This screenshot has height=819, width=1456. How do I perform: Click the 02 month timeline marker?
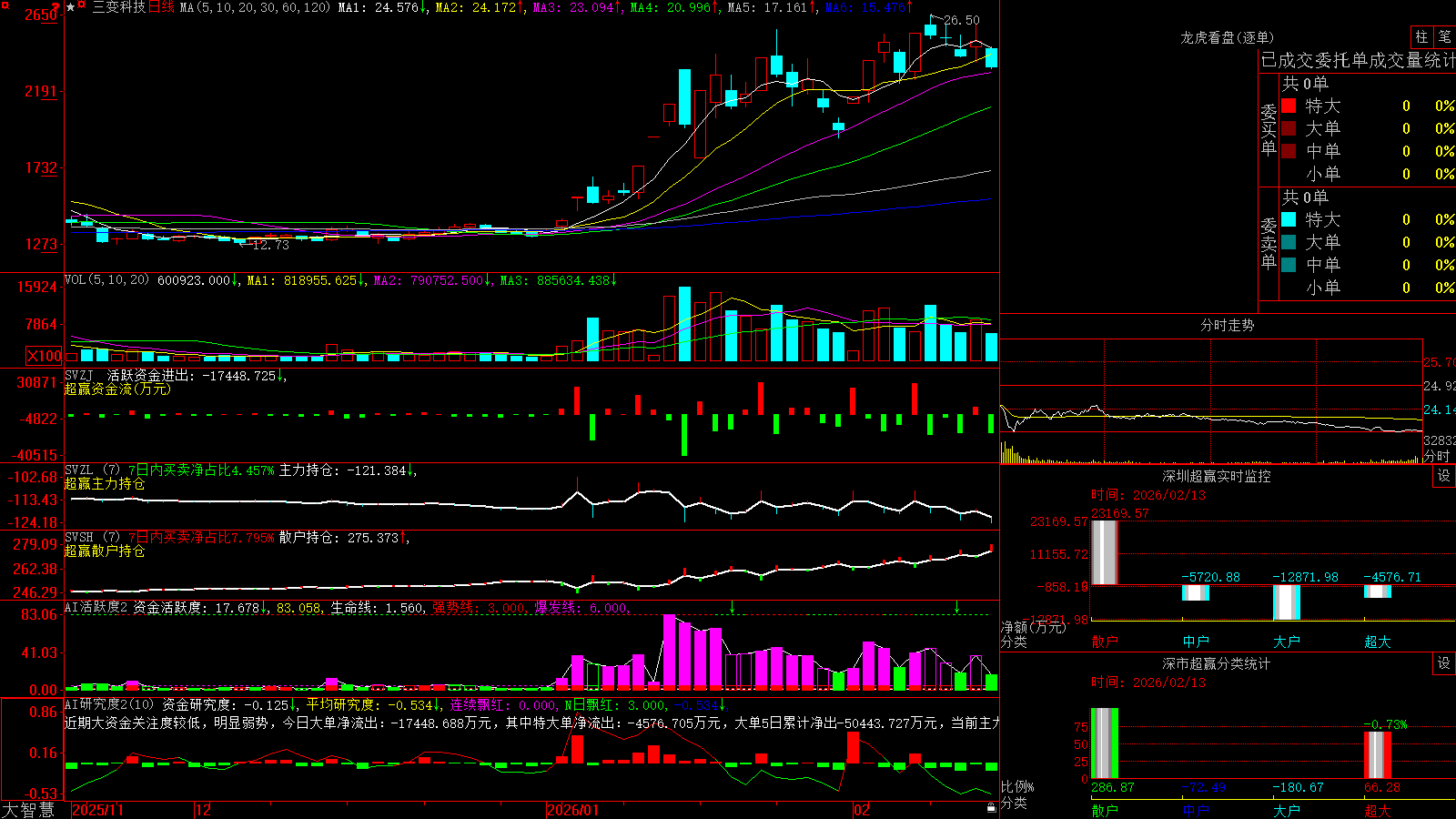point(862,810)
